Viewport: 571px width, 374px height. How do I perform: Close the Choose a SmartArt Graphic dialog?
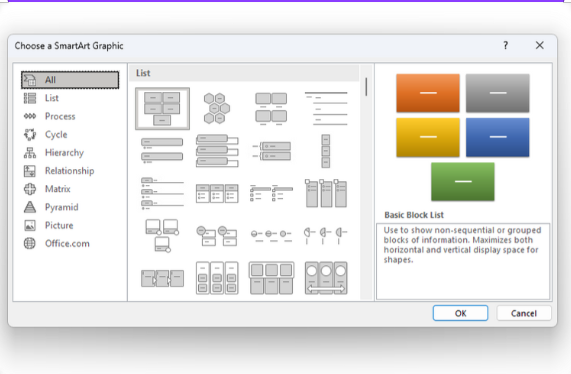pos(540,45)
